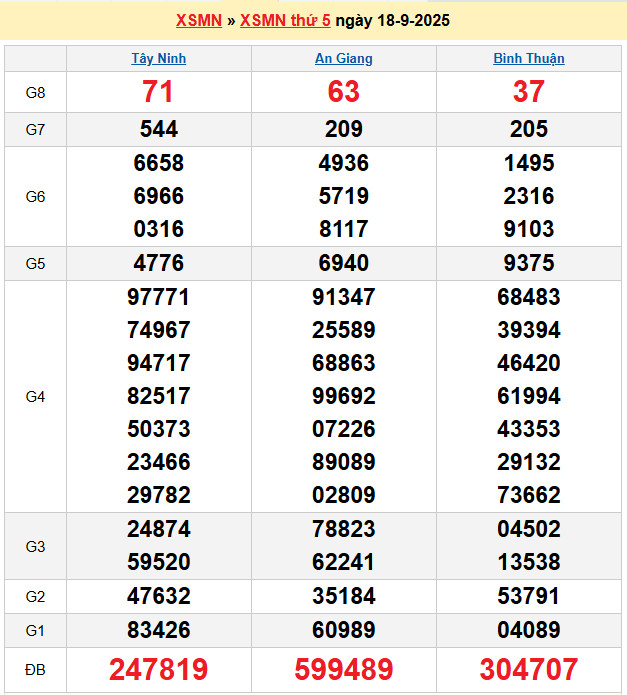Open the XSMN thứ 5 link
Image resolution: width=627 pixels, height=695 pixels.
tap(285, 21)
